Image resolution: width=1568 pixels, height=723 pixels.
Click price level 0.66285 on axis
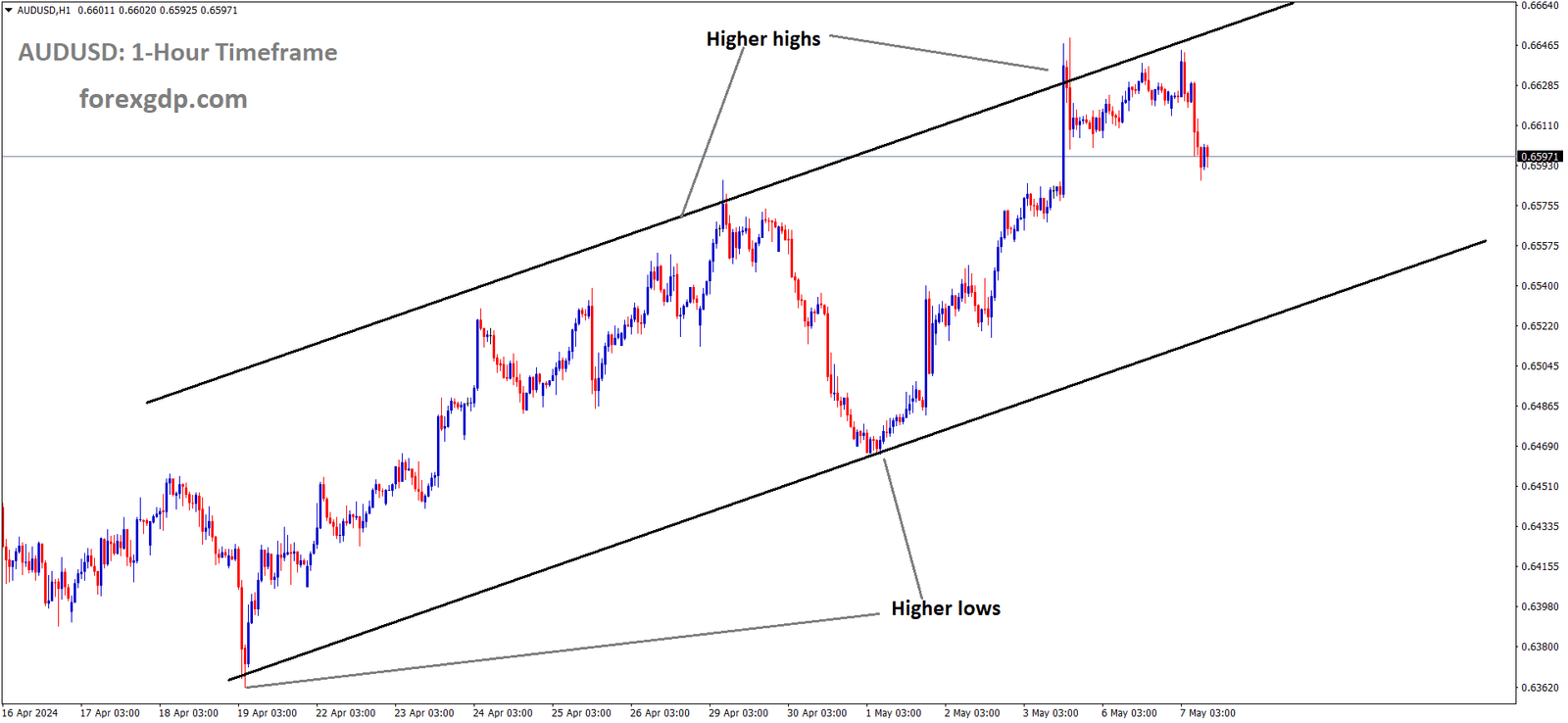(1540, 85)
